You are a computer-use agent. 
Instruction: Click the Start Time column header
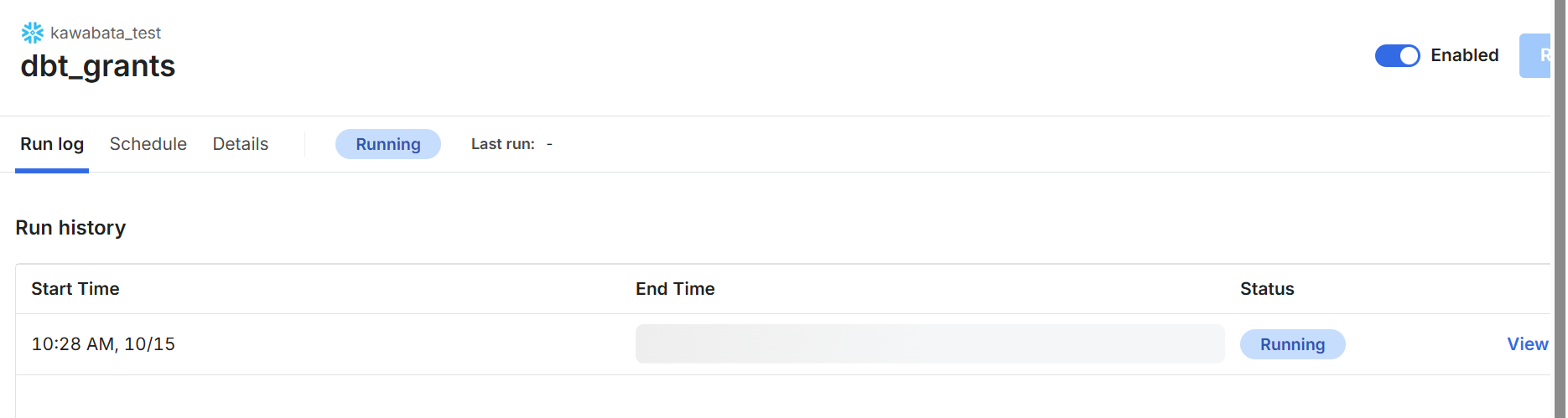[x=75, y=289]
